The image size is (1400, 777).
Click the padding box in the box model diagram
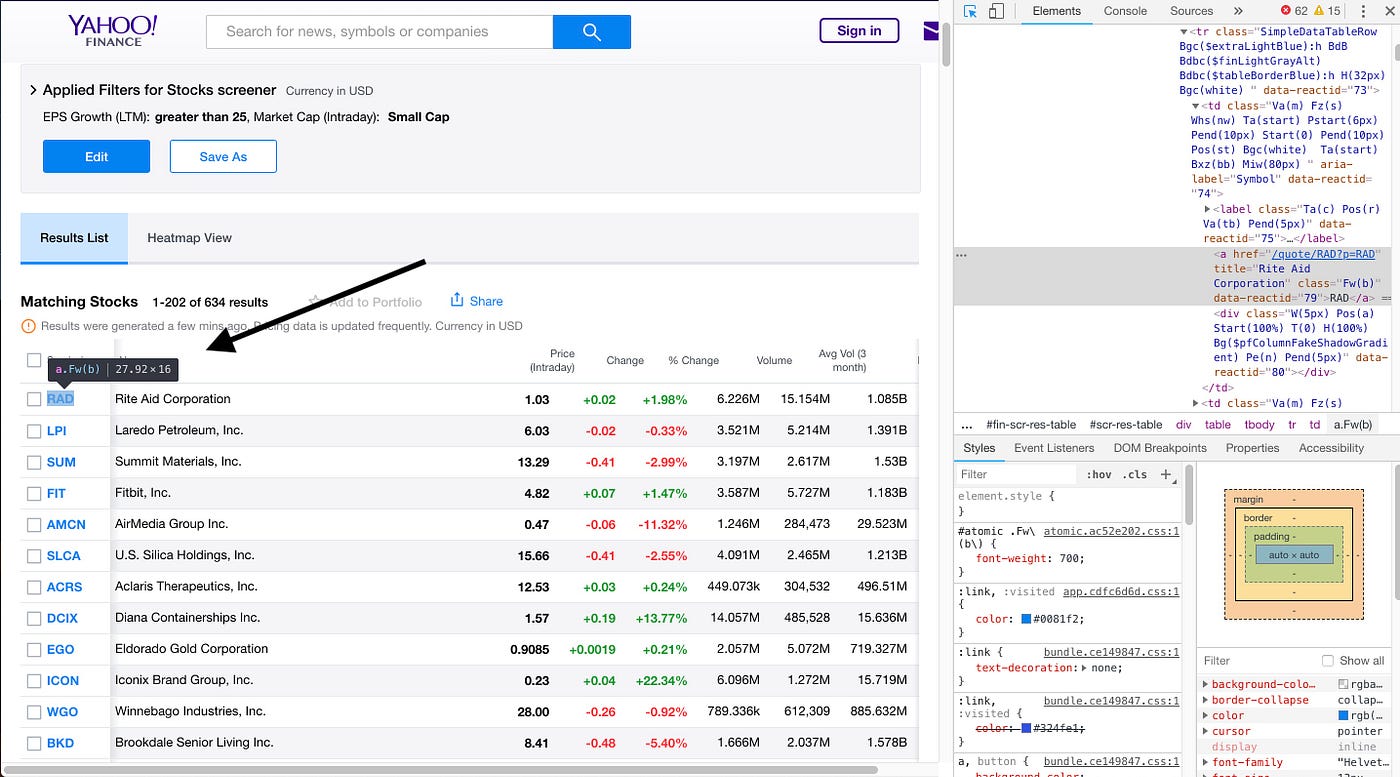pyautogui.click(x=1294, y=554)
